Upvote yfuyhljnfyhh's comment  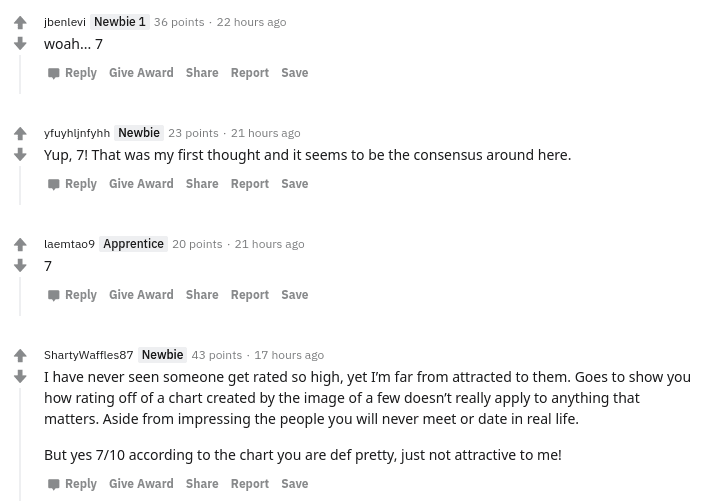coord(20,134)
